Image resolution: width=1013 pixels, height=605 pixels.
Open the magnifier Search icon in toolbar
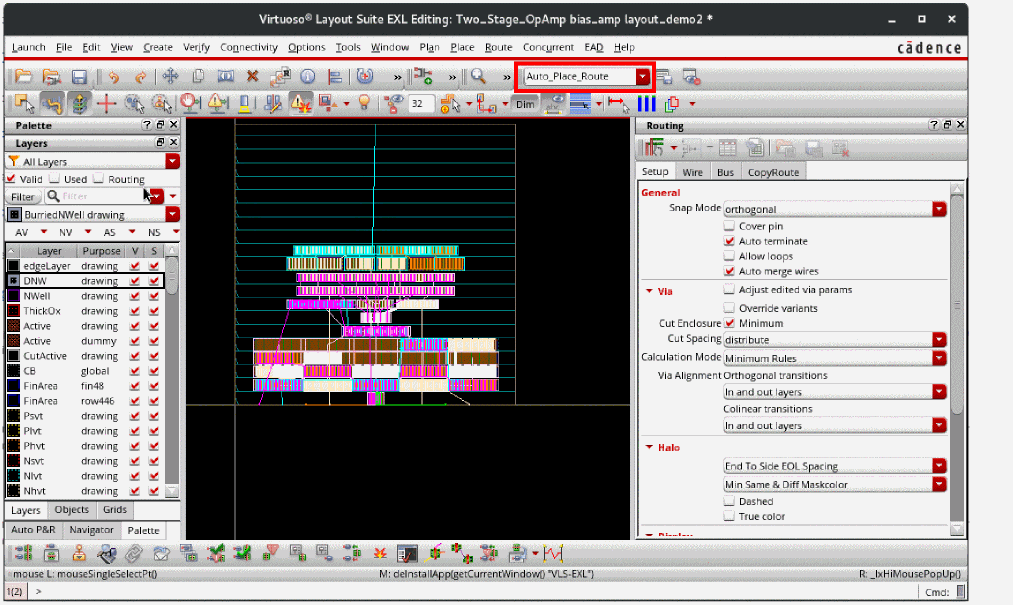point(478,76)
